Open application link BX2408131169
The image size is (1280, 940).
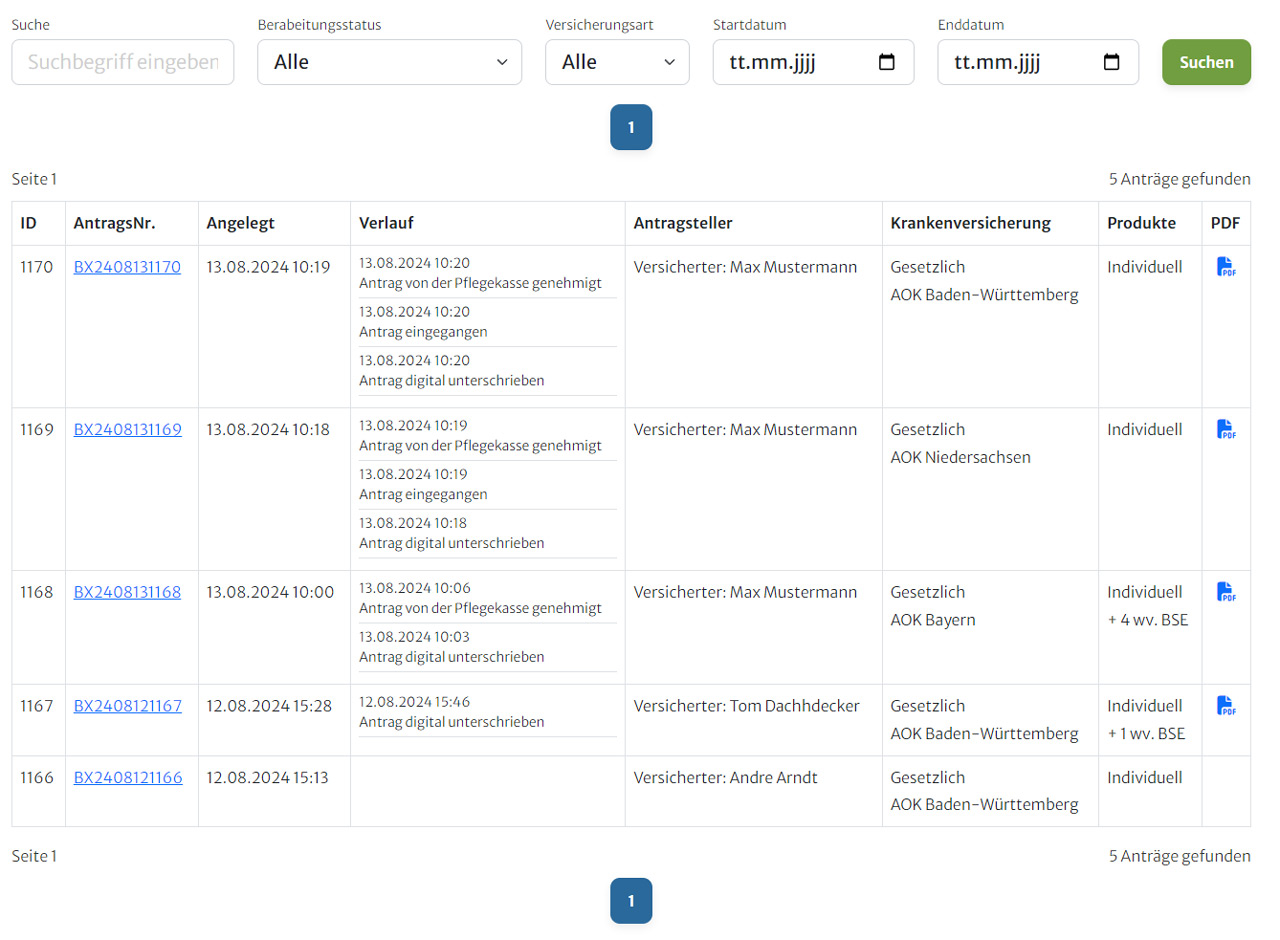[127, 429]
